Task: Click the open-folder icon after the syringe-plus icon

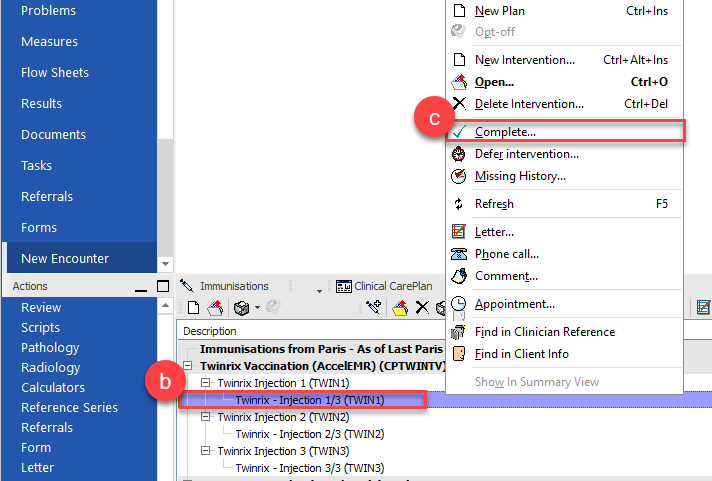Action: [400, 307]
